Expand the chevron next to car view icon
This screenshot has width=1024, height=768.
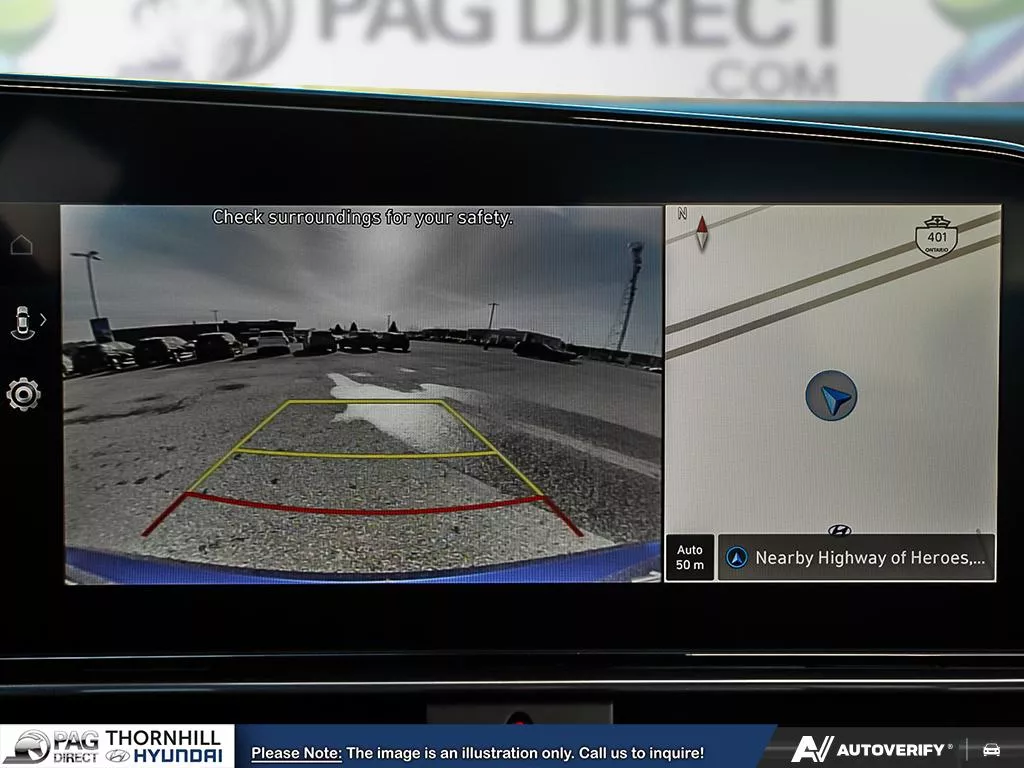pos(43,321)
